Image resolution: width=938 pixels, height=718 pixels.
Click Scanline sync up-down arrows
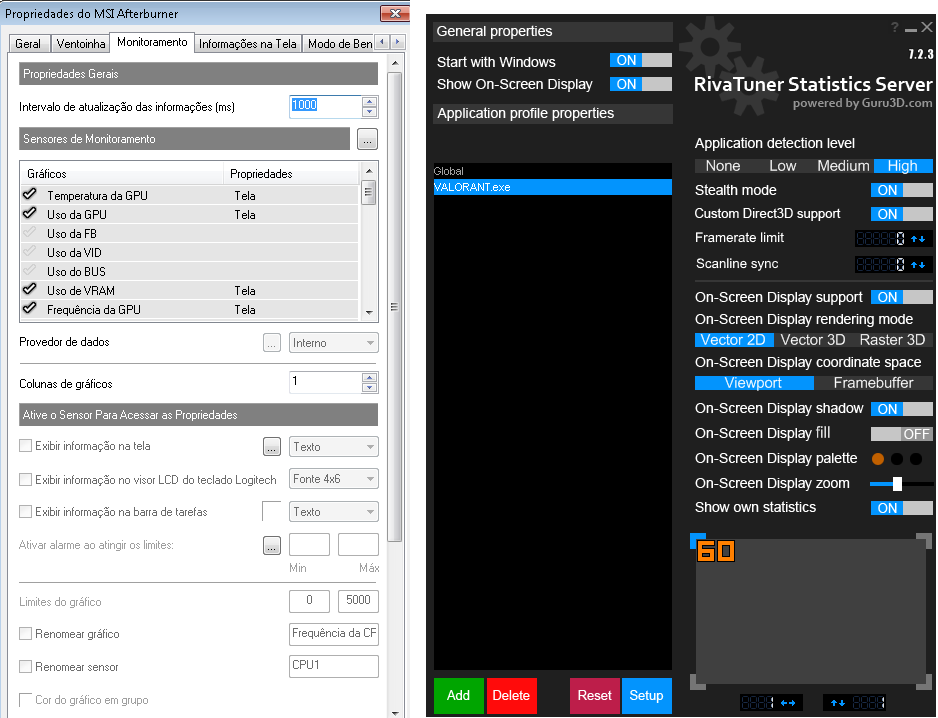click(x=918, y=264)
